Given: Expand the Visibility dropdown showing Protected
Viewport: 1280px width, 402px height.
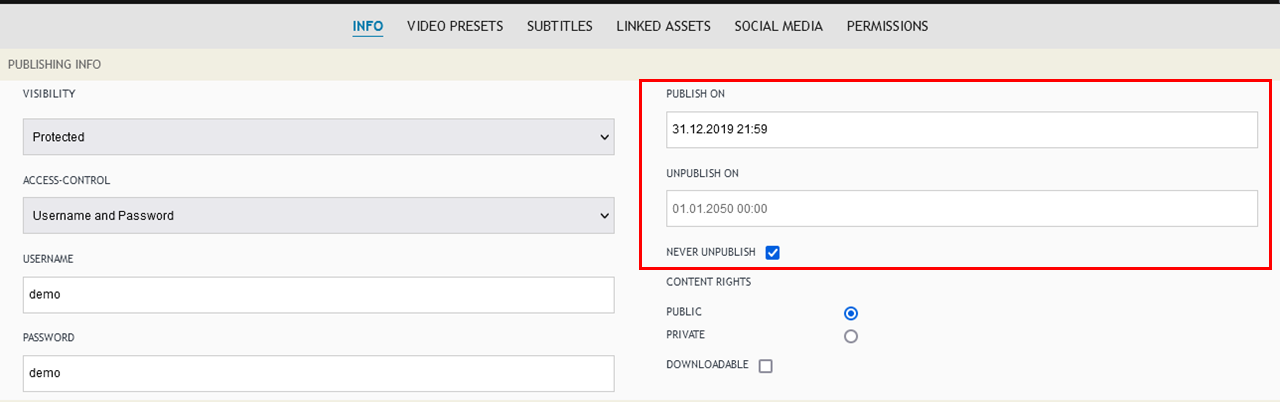Looking at the screenshot, I should [318, 137].
